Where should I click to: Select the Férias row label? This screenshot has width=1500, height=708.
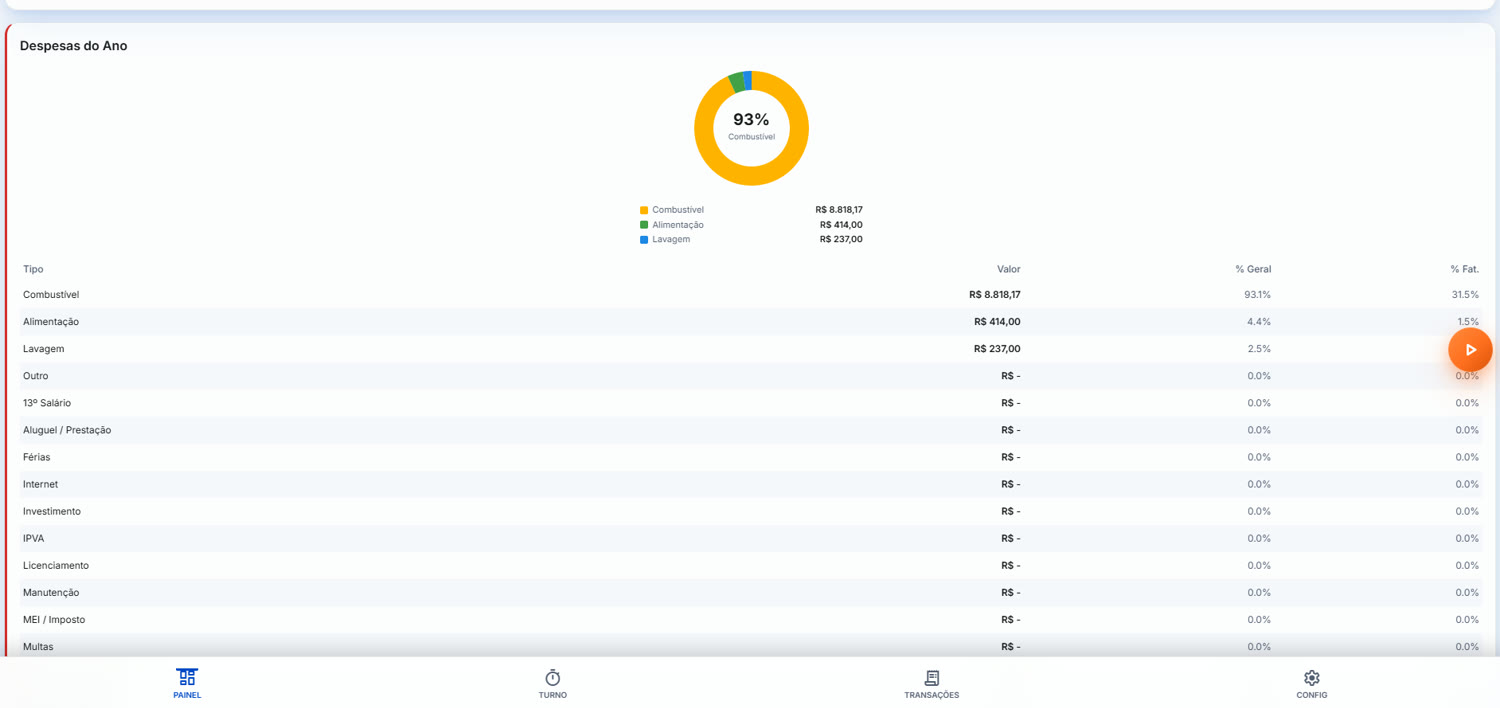(37, 457)
